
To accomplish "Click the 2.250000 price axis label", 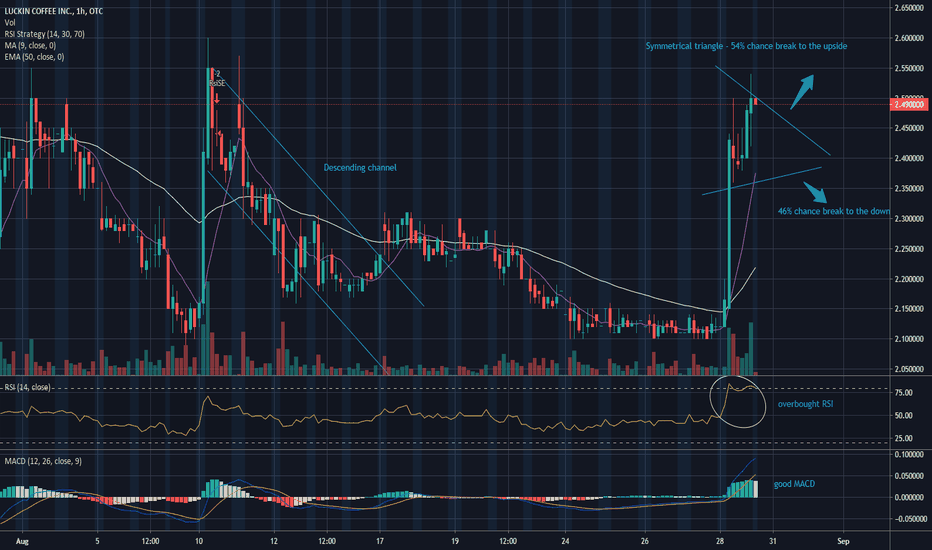I will [x=909, y=249].
